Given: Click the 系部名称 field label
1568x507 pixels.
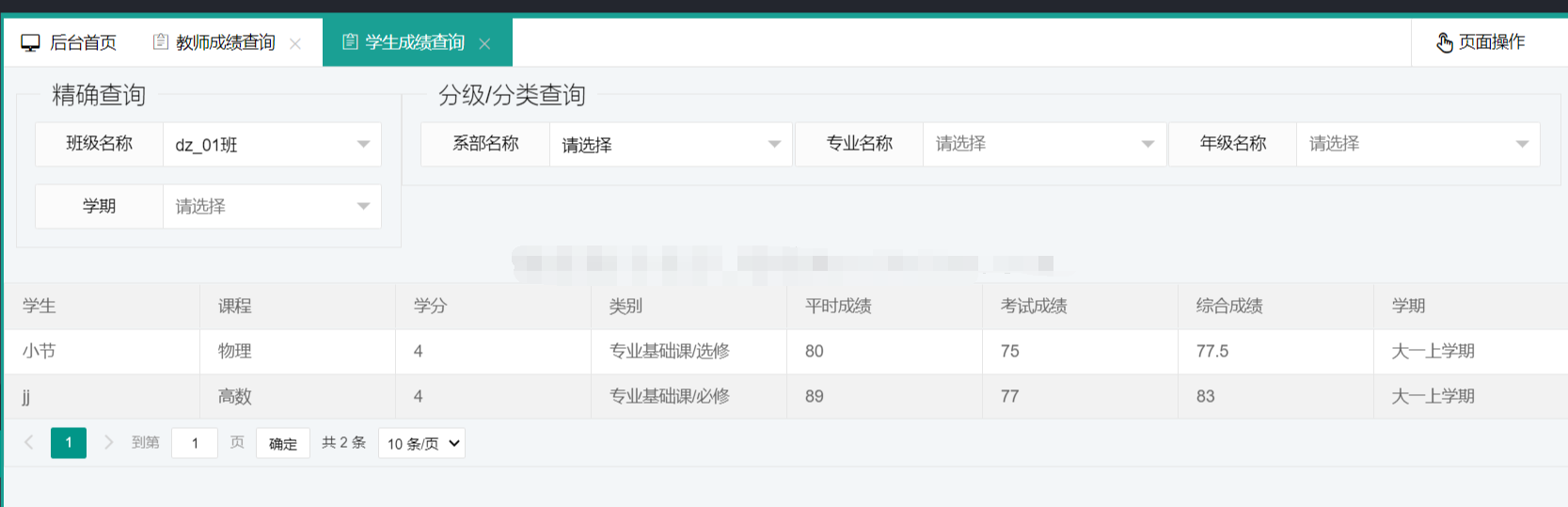Looking at the screenshot, I should 485,143.
